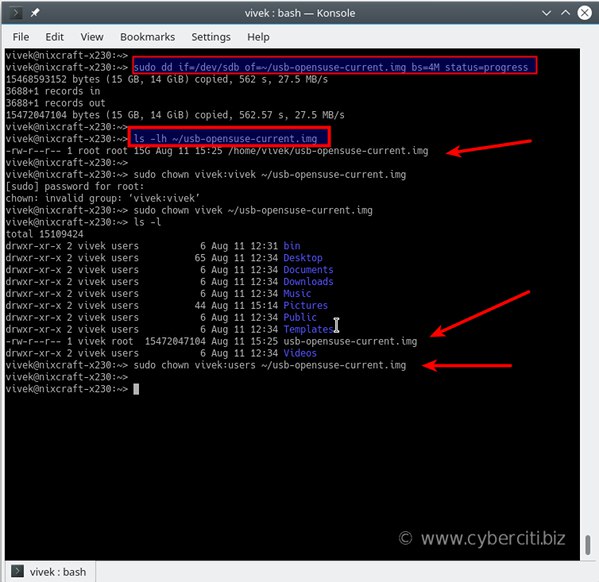Click the 'Music' directory name
599x582 pixels.
(297, 293)
